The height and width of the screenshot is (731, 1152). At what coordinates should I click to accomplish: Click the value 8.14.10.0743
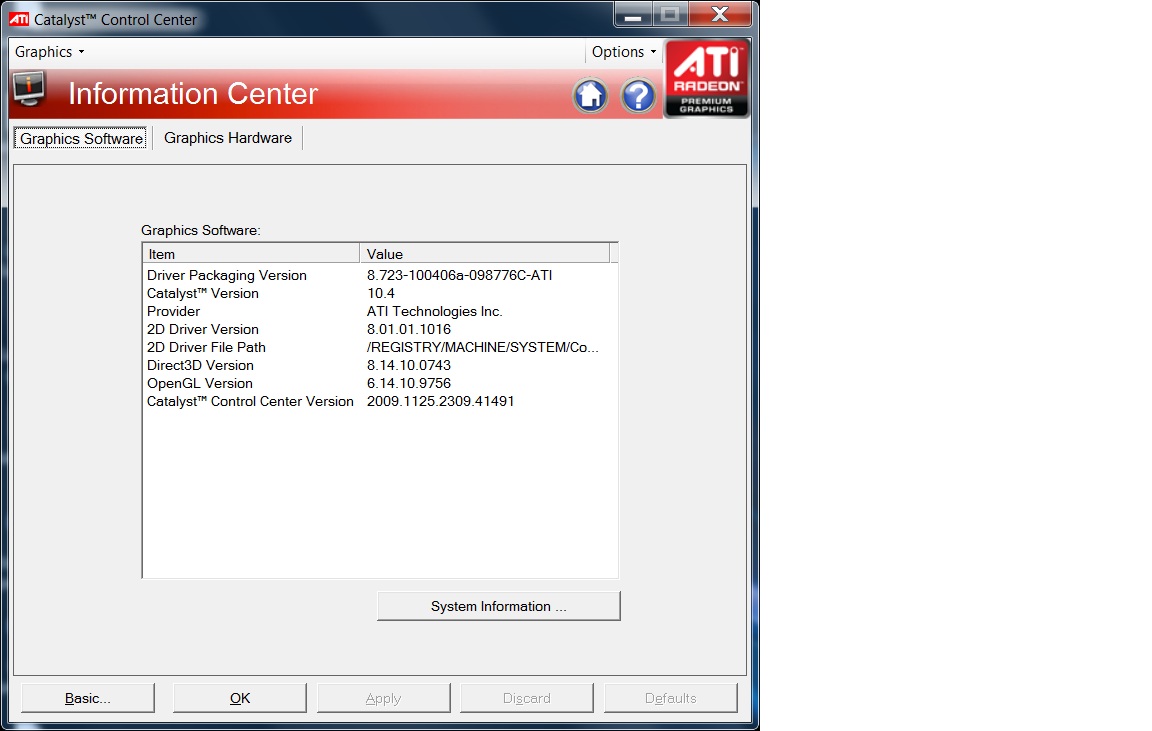[408, 365]
